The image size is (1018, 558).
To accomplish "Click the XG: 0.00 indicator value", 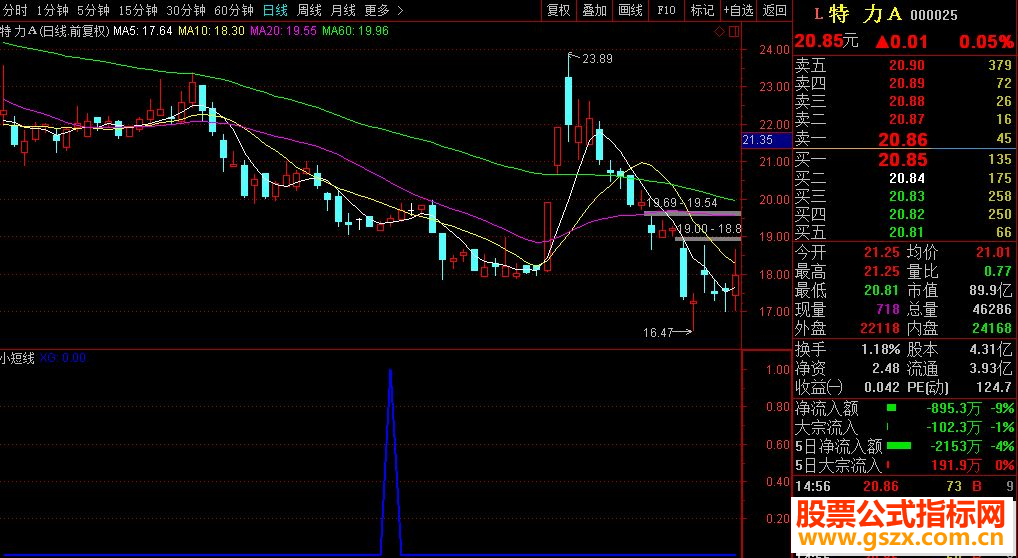I will click(x=62, y=358).
